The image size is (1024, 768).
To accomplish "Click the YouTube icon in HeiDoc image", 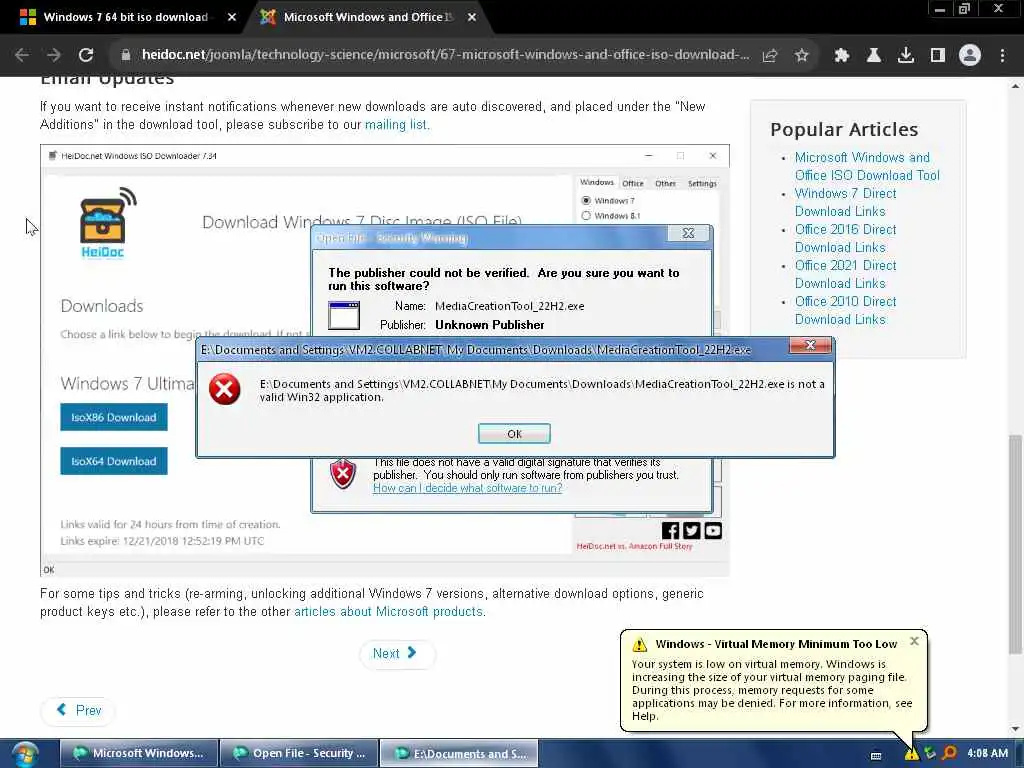I will tap(713, 530).
